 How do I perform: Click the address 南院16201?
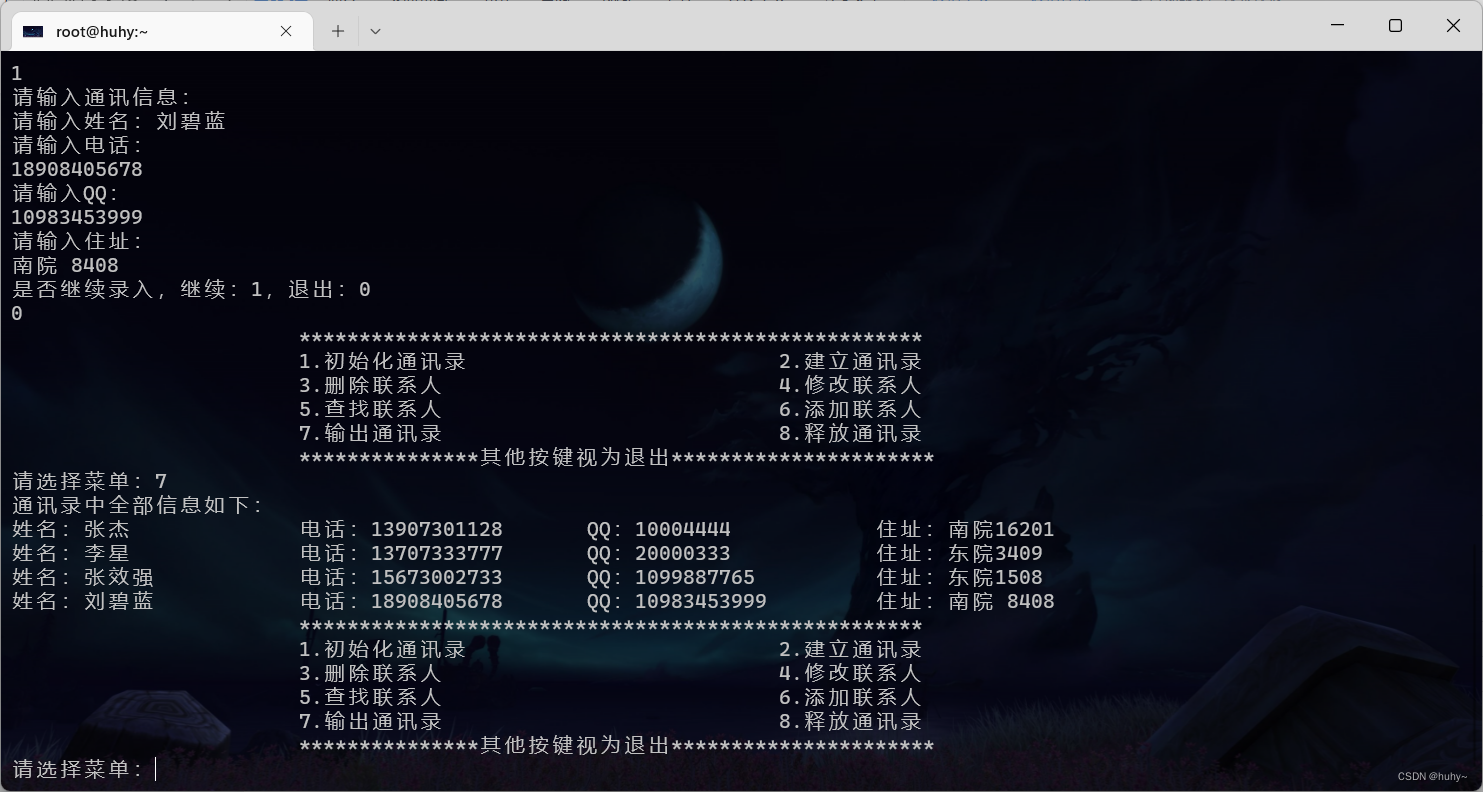[x=1001, y=529]
